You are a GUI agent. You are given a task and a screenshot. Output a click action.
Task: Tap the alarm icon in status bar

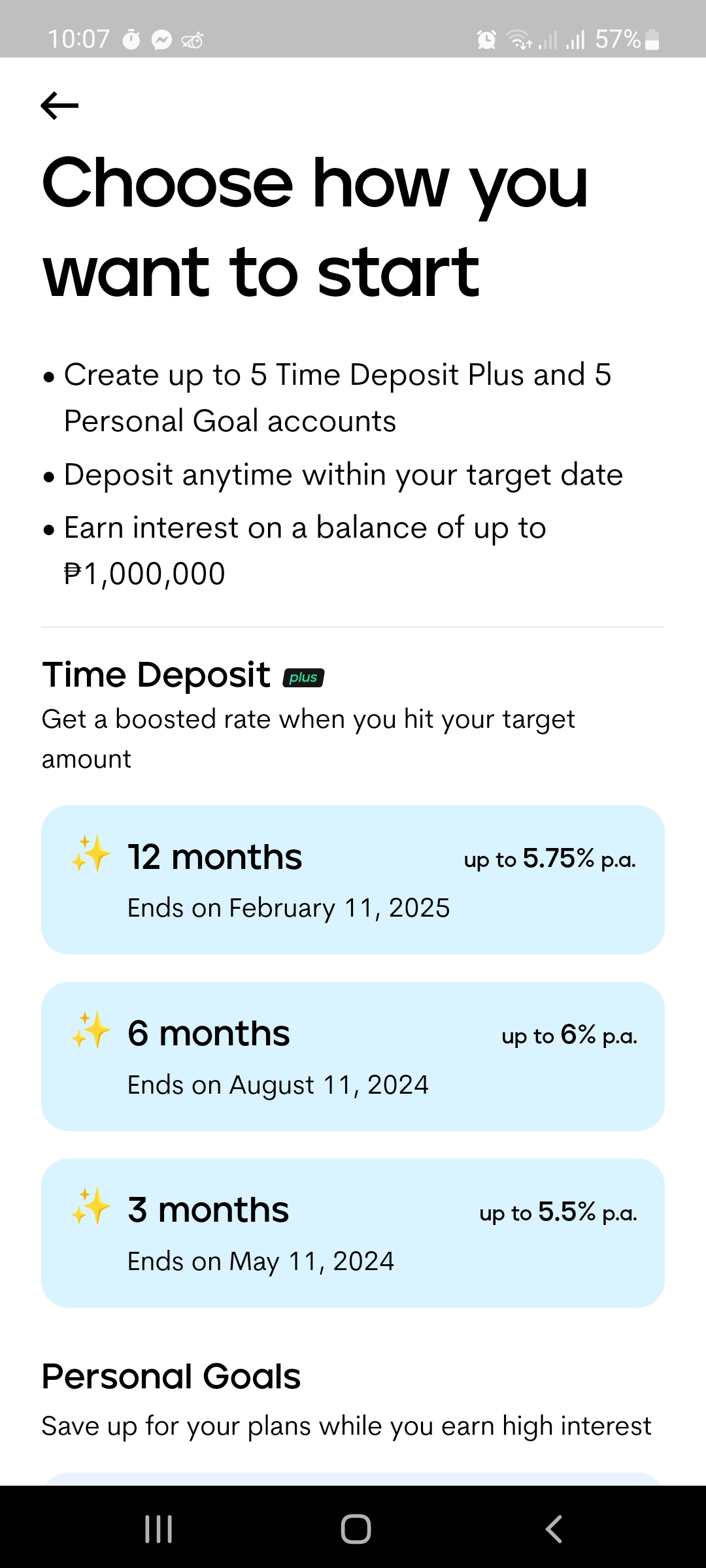coord(486,40)
